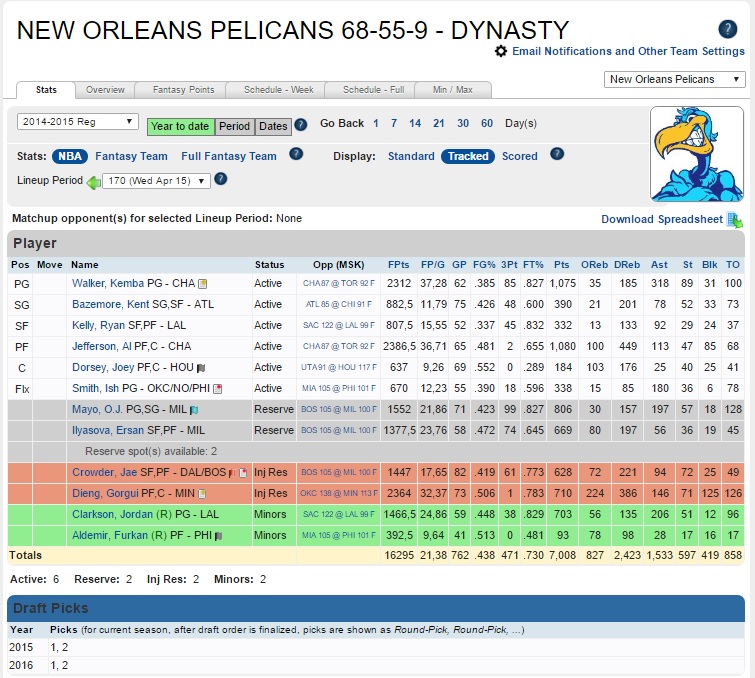Screen dimensions: 755x678
Task: Go to previous lineup period with green arrow
Action: click(x=93, y=182)
